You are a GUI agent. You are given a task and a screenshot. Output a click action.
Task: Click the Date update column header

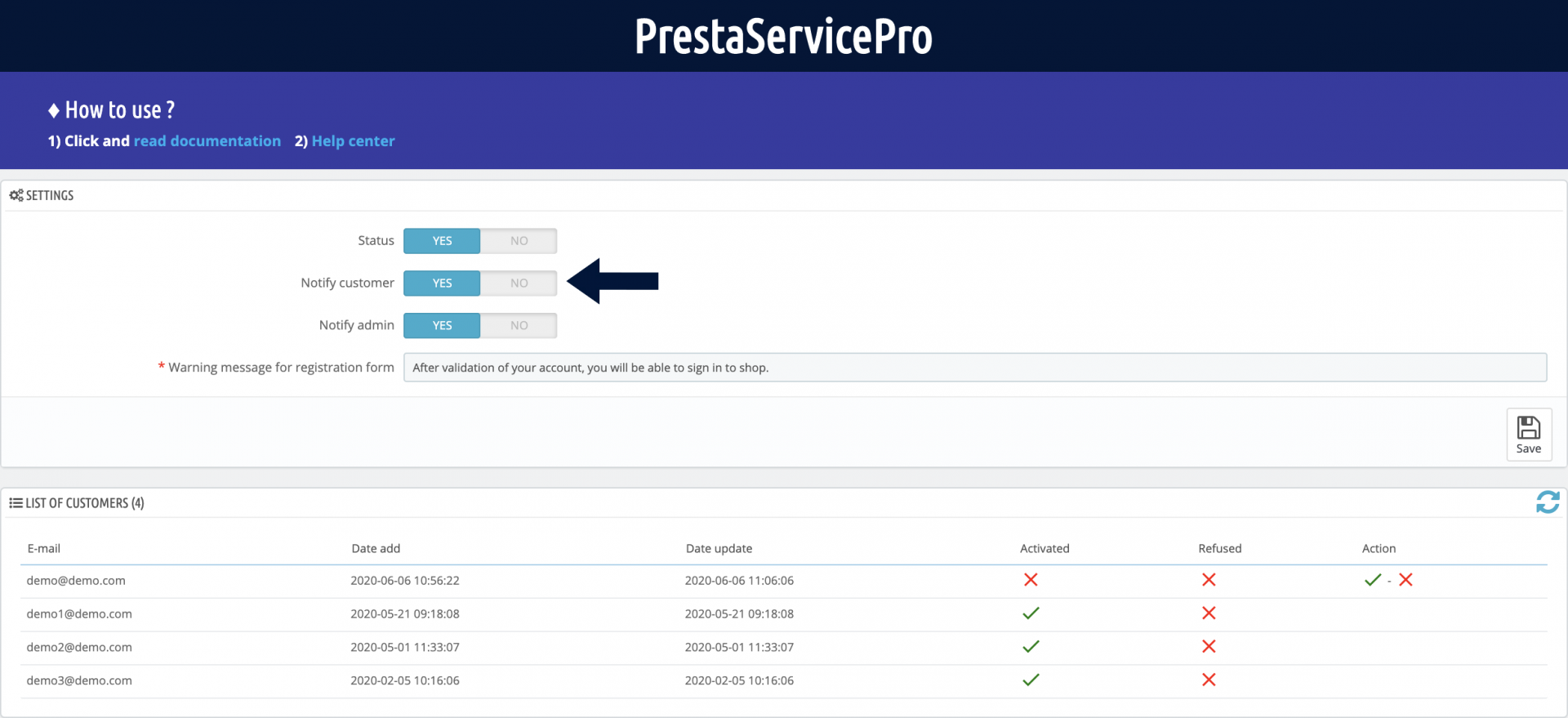tap(719, 549)
